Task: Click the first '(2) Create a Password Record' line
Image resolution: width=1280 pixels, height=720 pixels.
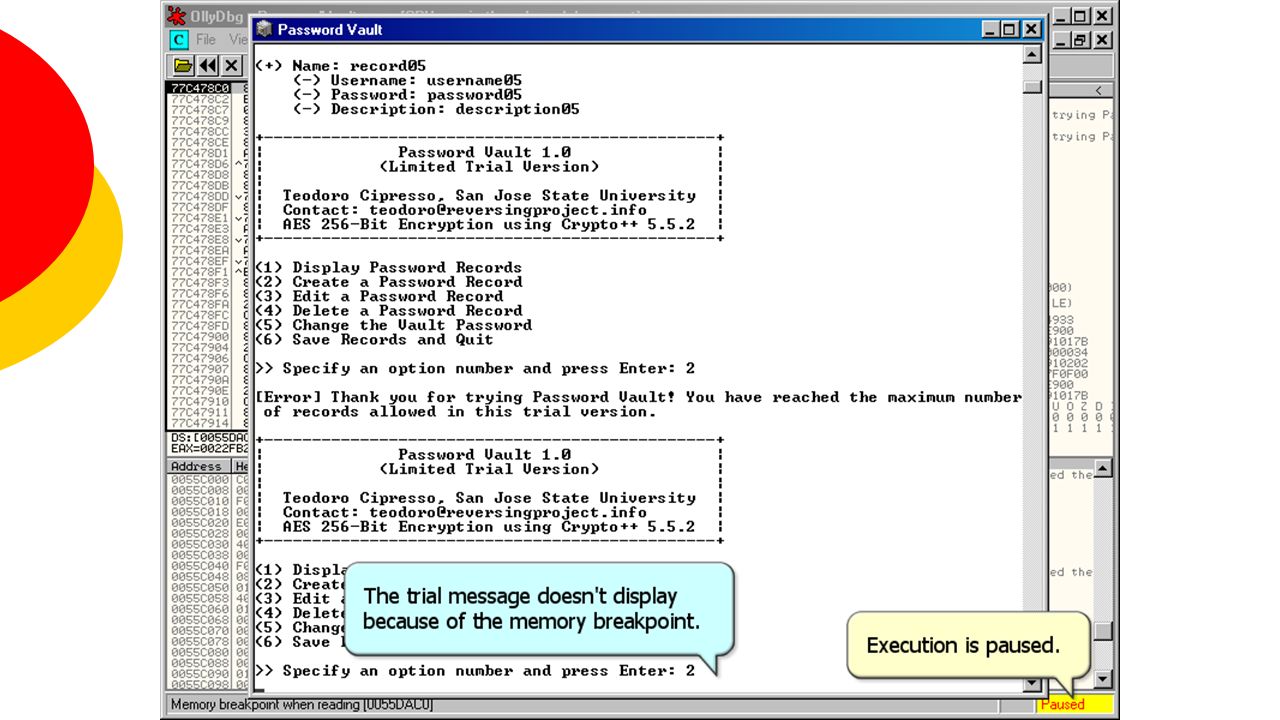Action: tap(389, 282)
